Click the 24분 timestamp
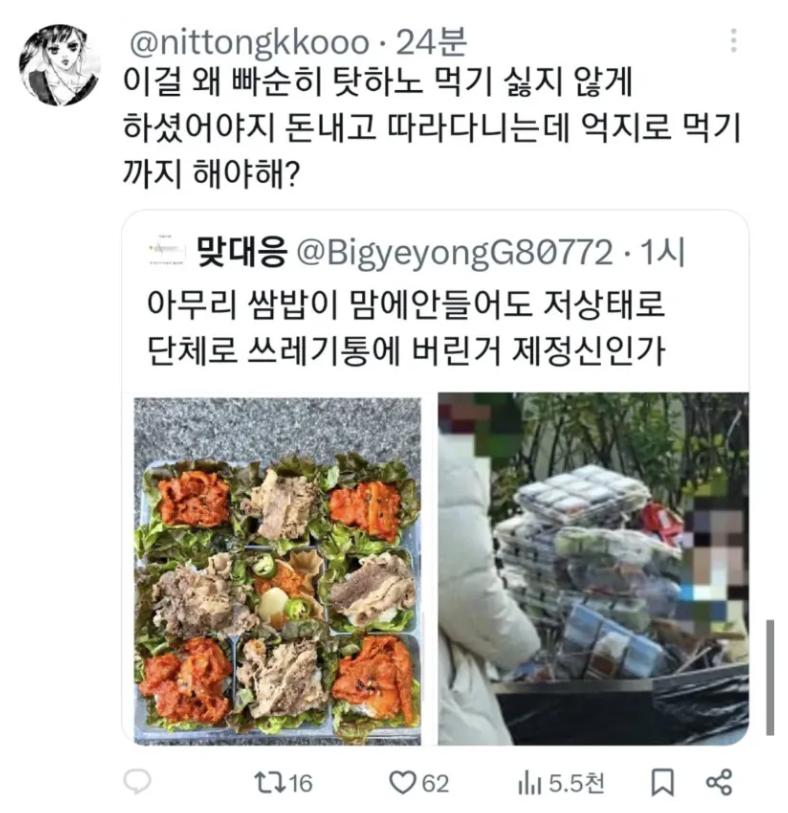Viewport: 788px width, 813px height. point(431,43)
